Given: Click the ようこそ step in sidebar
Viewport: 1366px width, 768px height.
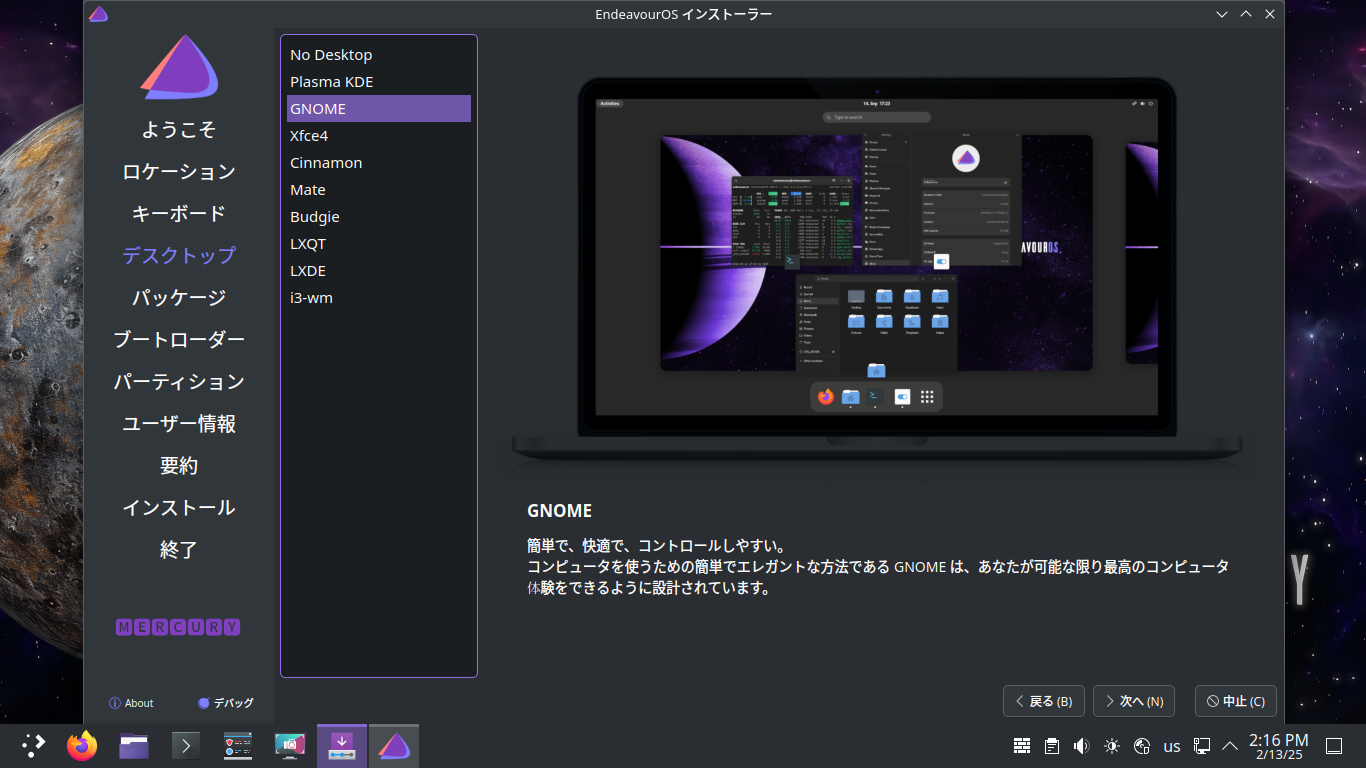Looking at the screenshot, I should (179, 130).
